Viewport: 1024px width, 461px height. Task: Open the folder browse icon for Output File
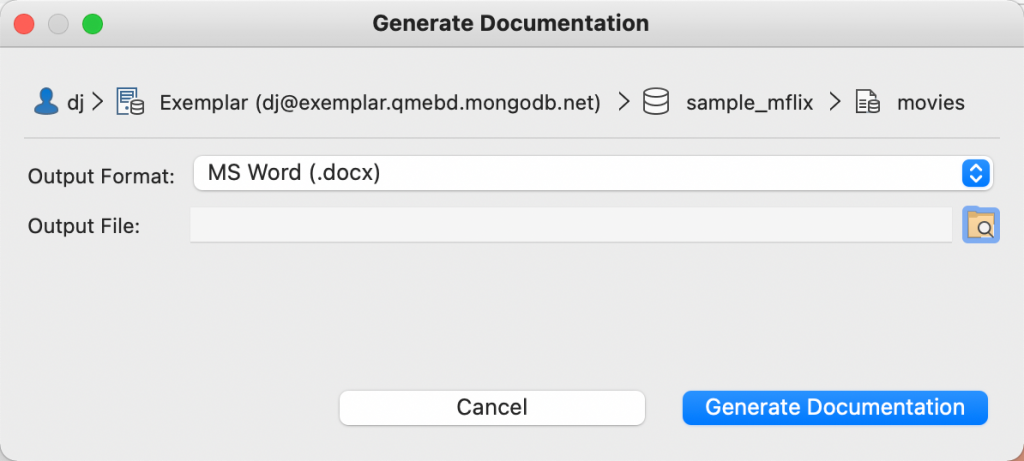click(x=981, y=225)
